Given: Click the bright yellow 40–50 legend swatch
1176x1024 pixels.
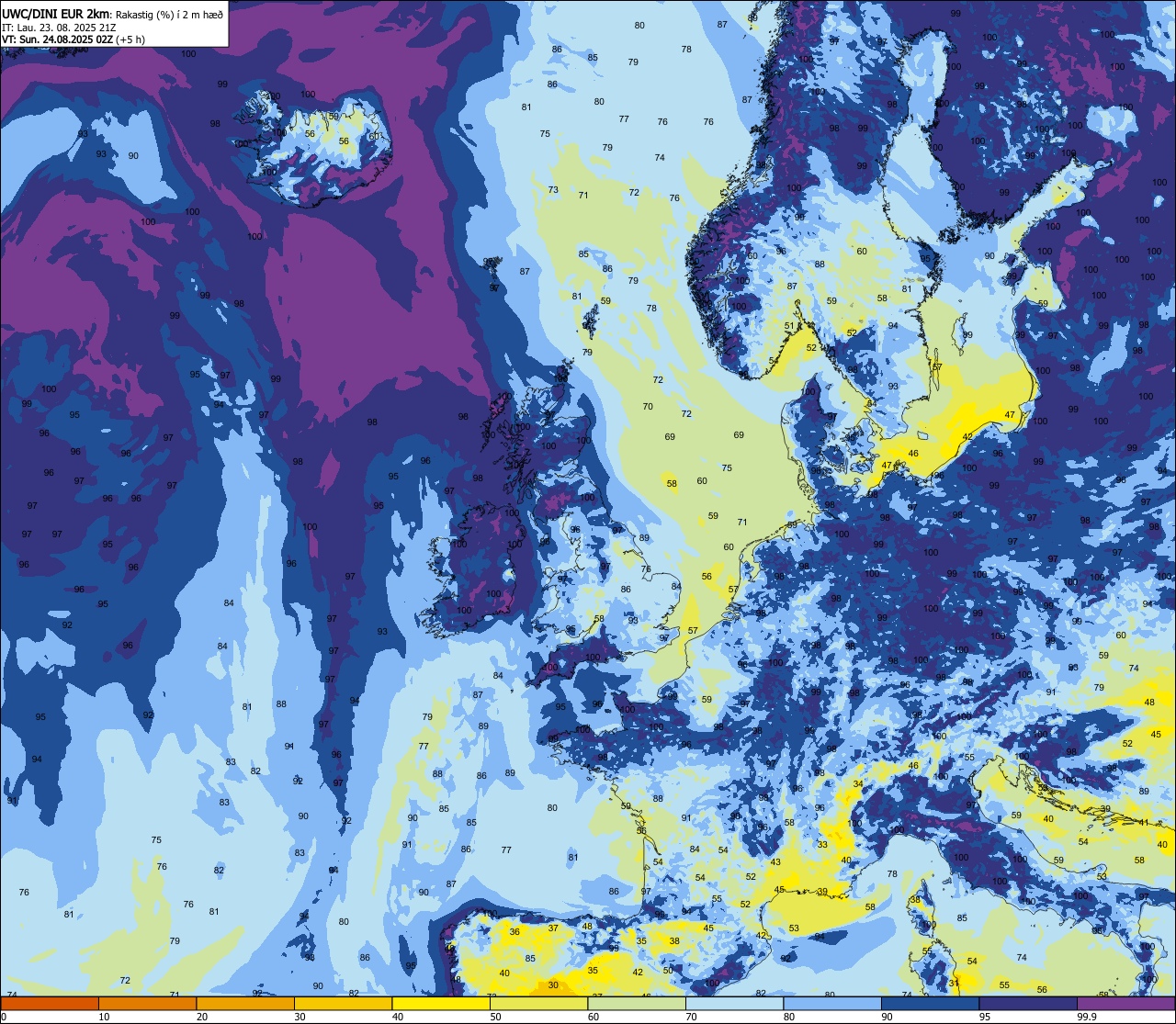Looking at the screenshot, I should pos(441,1004).
